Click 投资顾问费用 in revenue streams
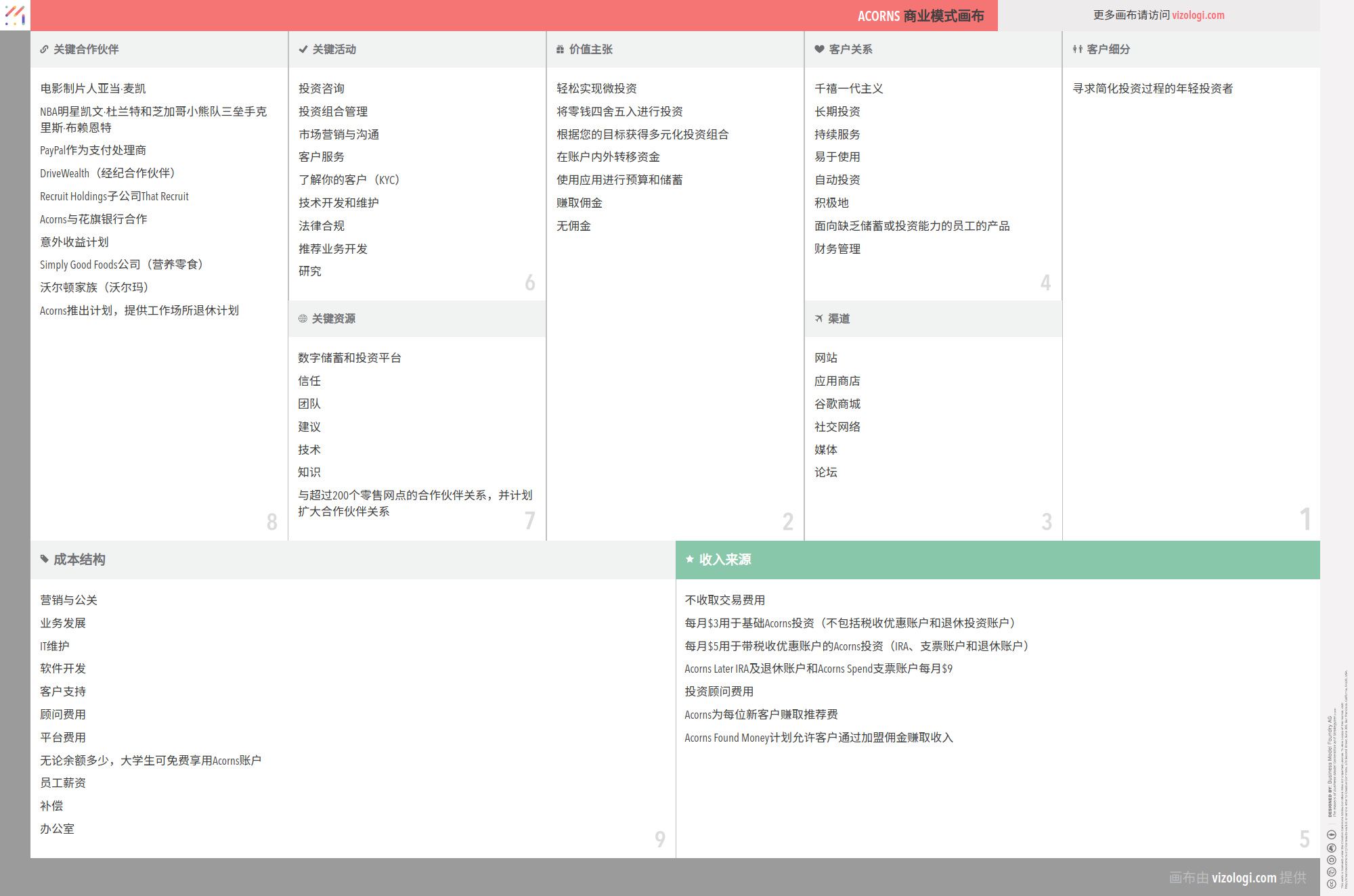 (x=718, y=692)
